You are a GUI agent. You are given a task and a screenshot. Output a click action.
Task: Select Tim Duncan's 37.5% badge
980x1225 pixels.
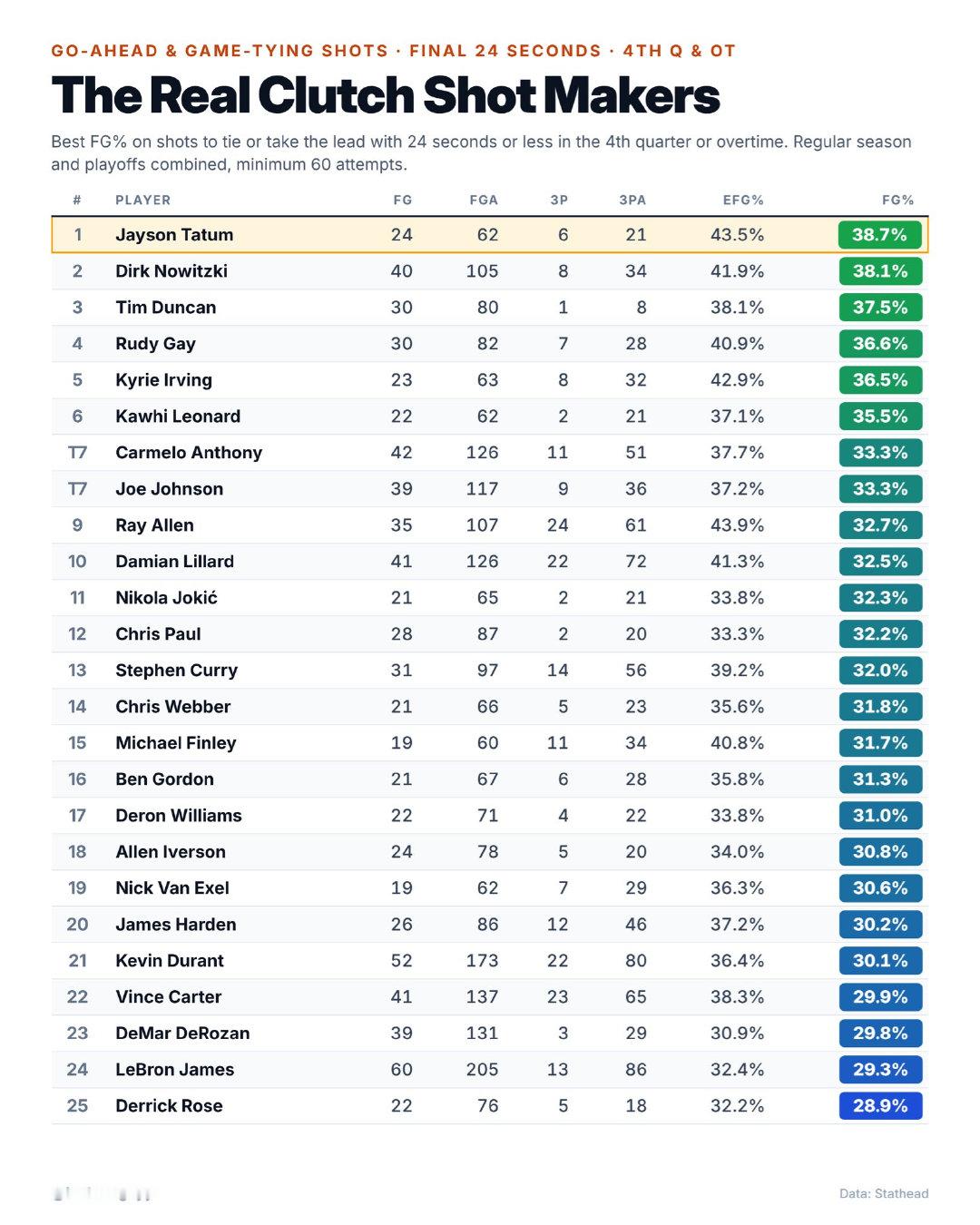(880, 308)
